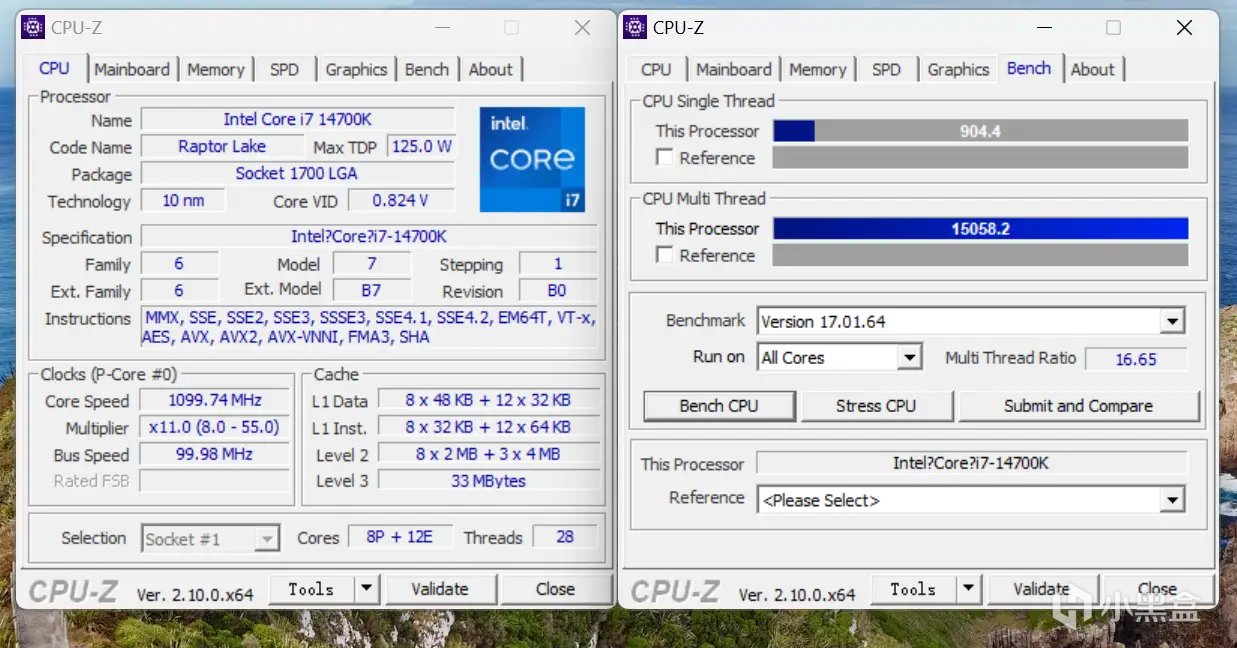Click the Intel Core i7 logo badge

pos(532,159)
